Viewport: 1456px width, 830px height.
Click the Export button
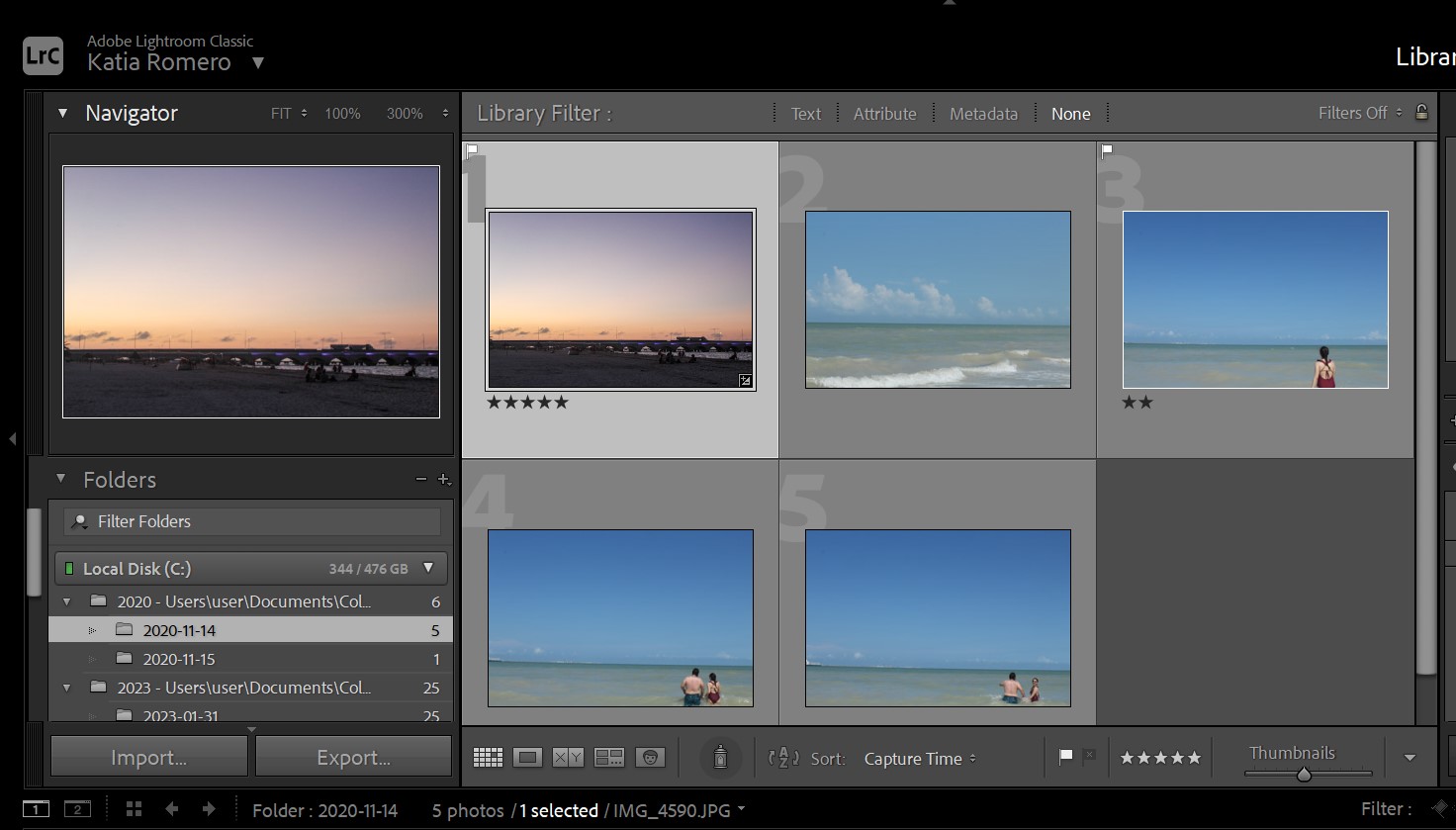353,757
